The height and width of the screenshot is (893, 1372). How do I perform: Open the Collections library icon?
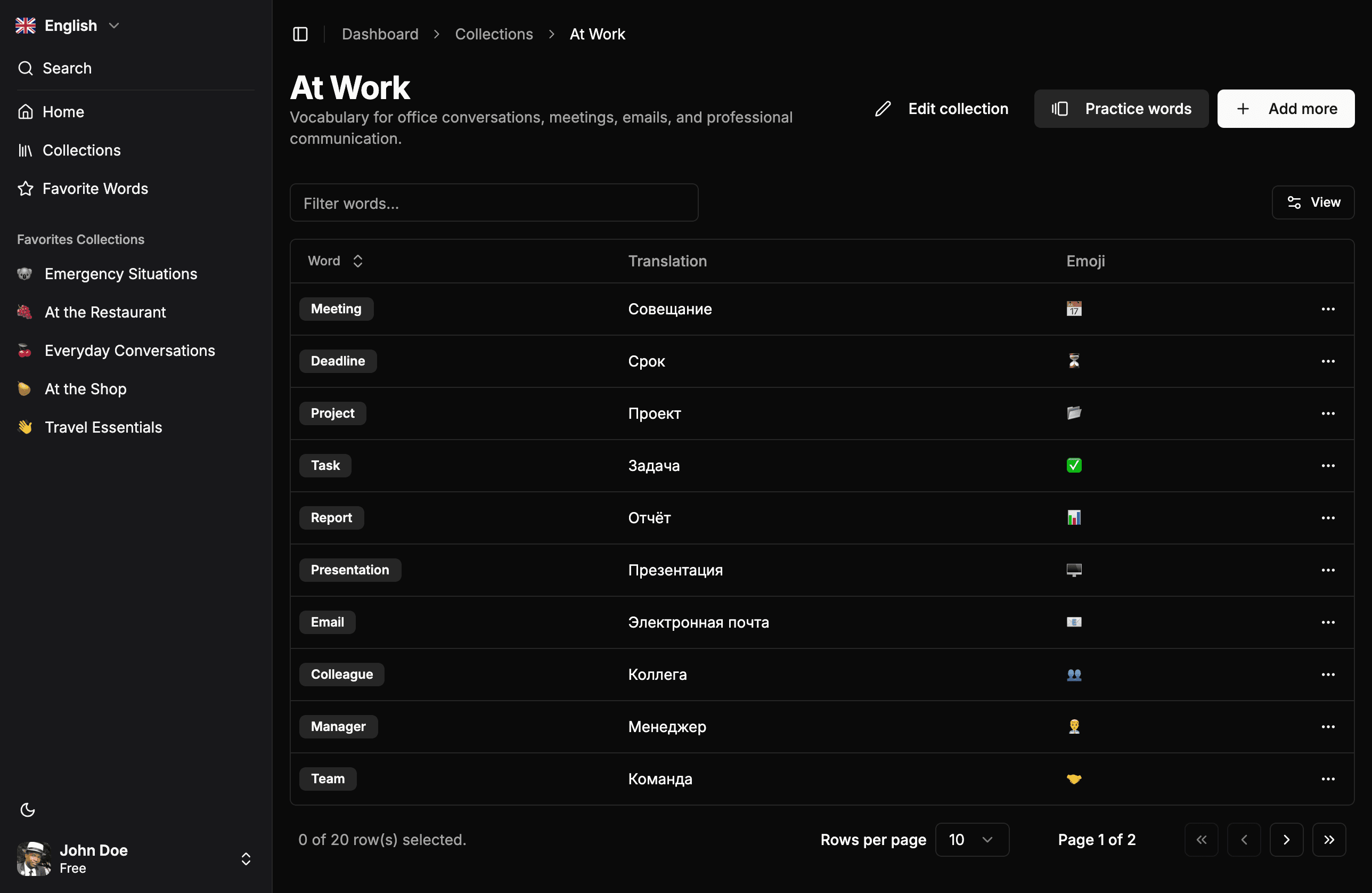(x=26, y=150)
